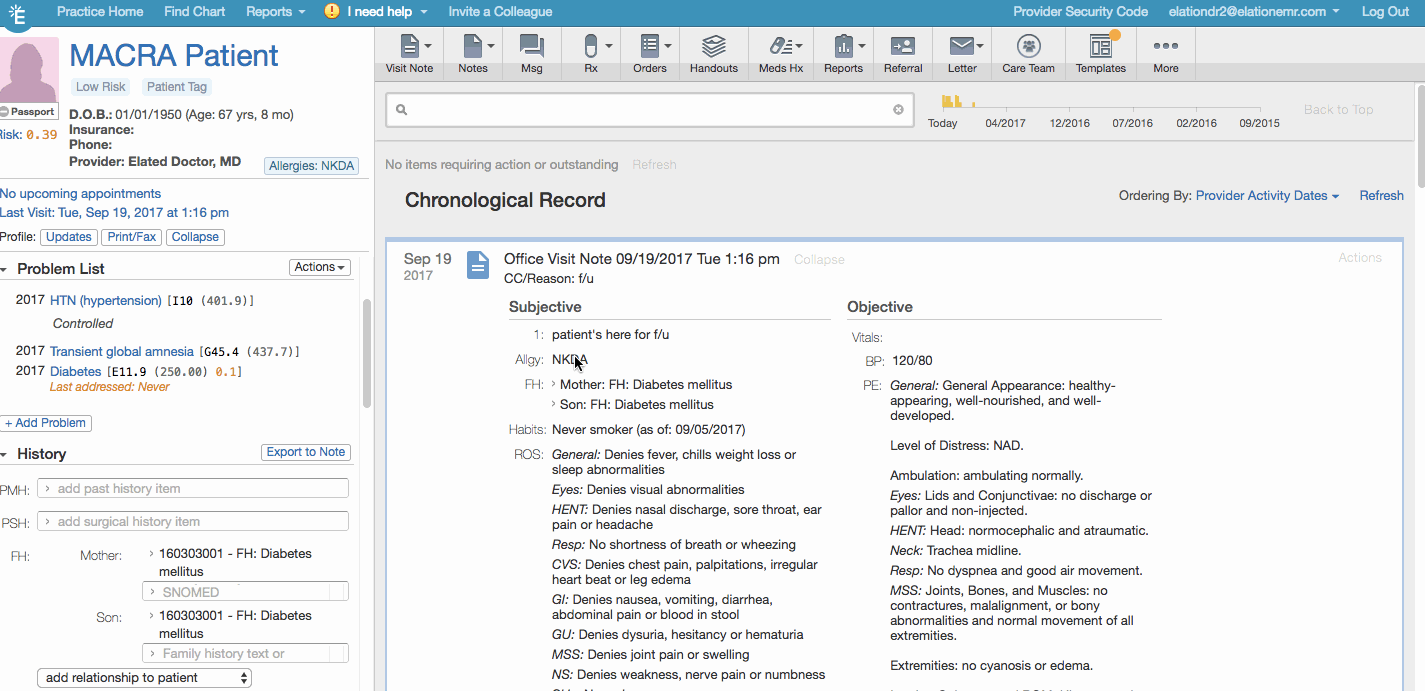Open Provider Security Code

(1081, 12)
